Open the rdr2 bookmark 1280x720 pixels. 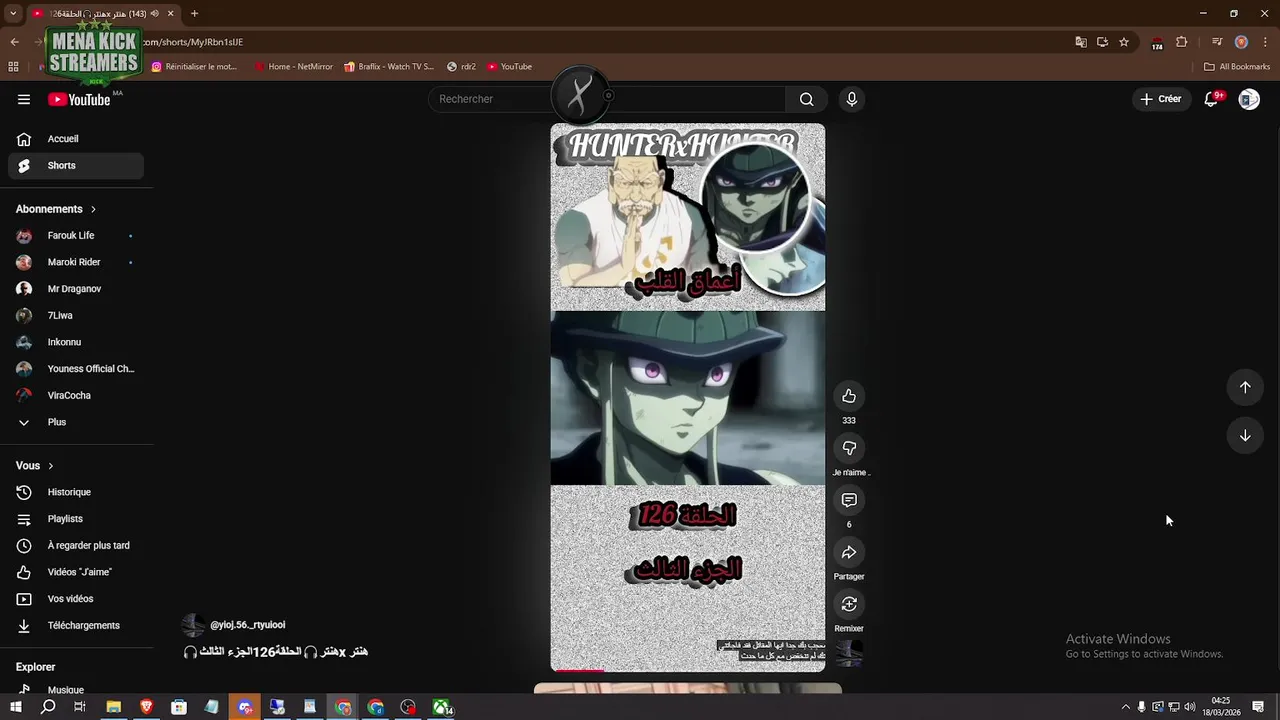tap(461, 67)
